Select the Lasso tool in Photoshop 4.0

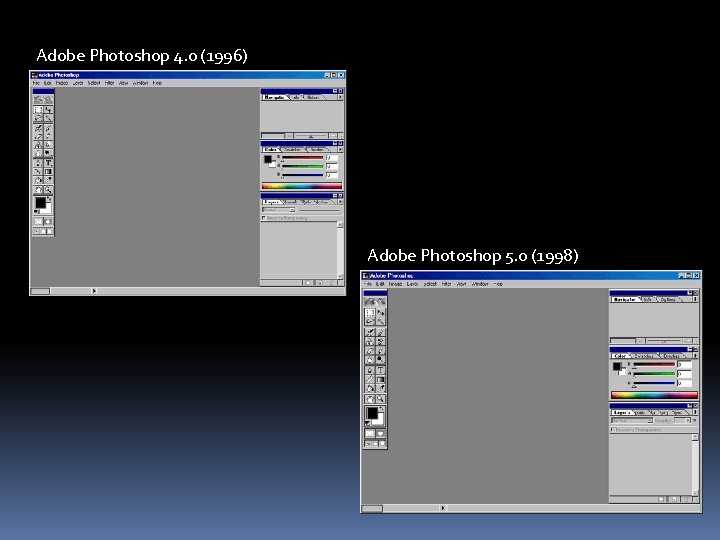tap(39, 118)
